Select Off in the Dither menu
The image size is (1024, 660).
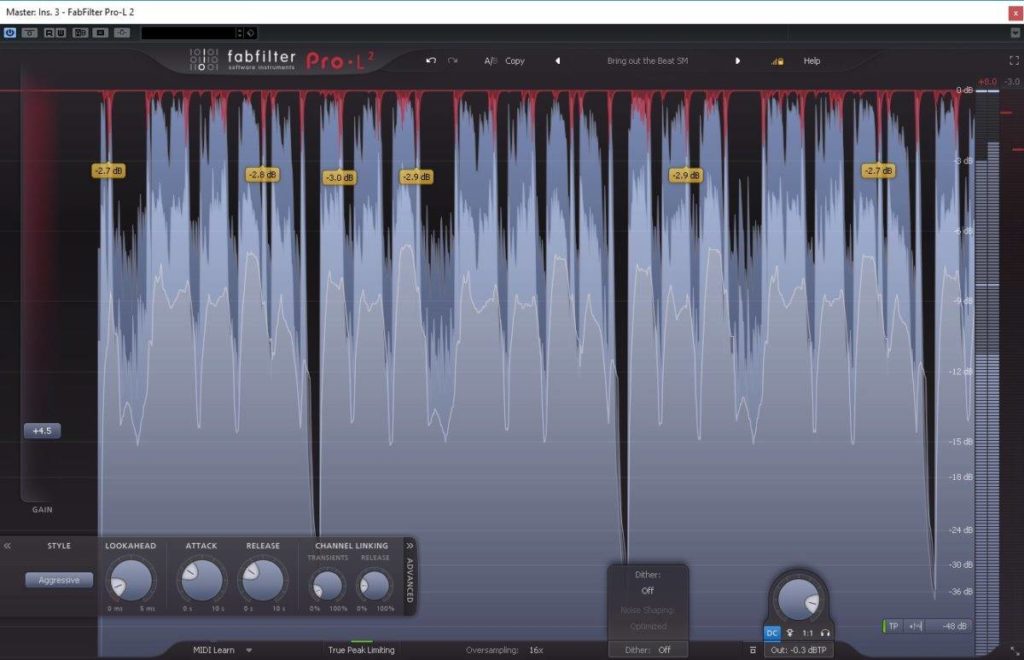tap(647, 590)
